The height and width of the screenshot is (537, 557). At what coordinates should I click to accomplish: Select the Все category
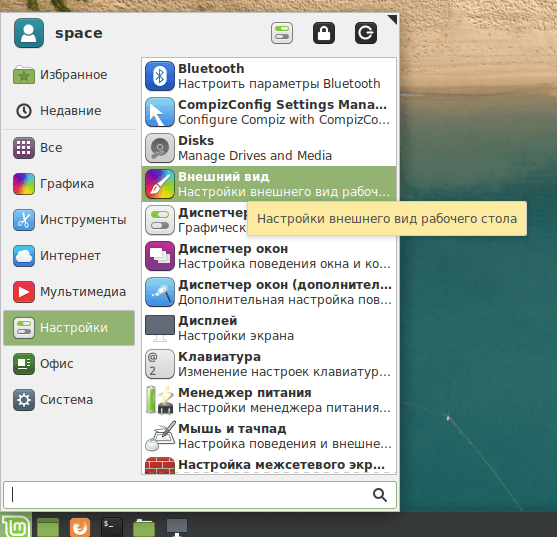click(x=69, y=148)
